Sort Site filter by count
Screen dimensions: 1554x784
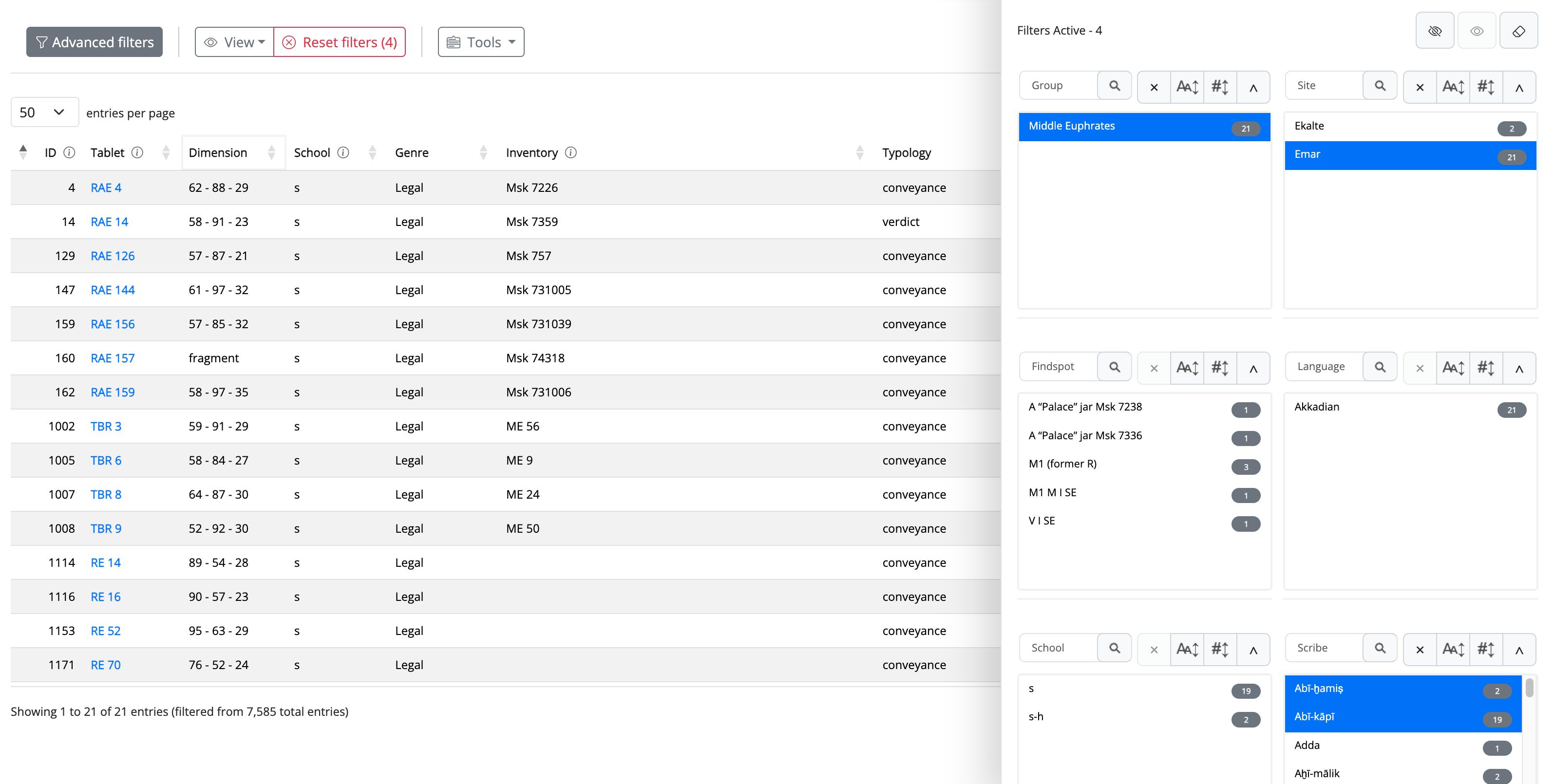coord(1486,87)
